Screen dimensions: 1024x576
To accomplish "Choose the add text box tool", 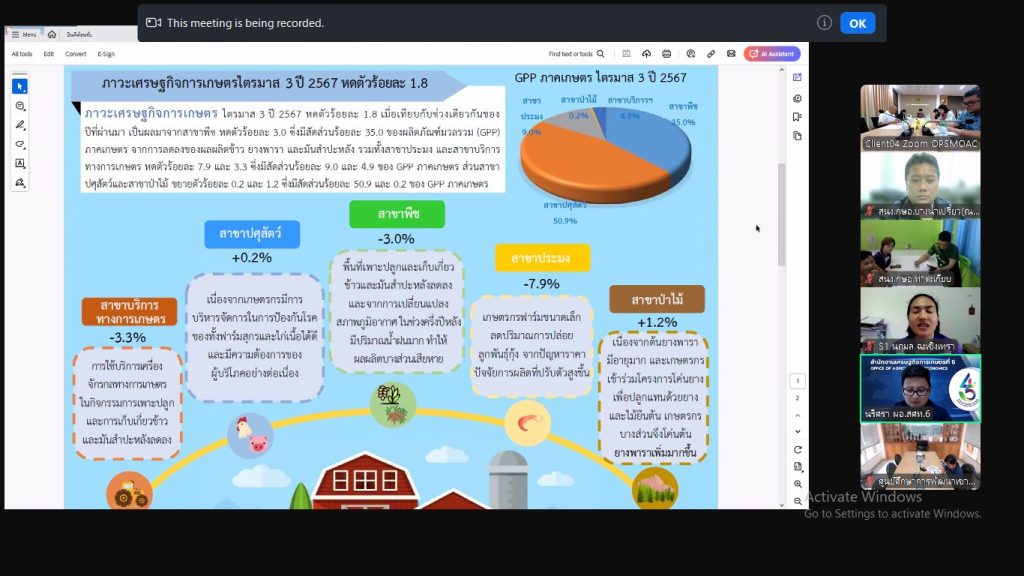I will [20, 163].
